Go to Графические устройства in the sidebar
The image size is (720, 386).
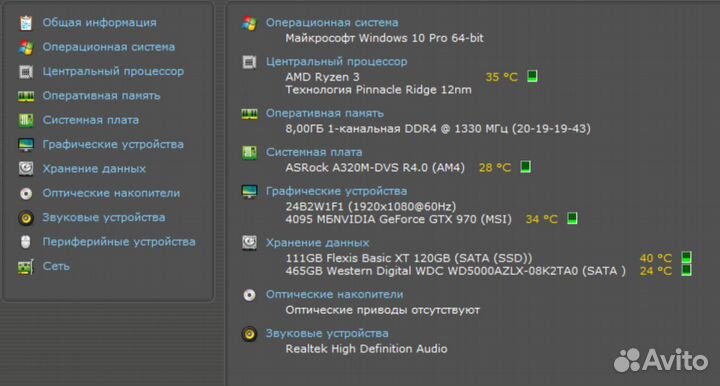113,145
